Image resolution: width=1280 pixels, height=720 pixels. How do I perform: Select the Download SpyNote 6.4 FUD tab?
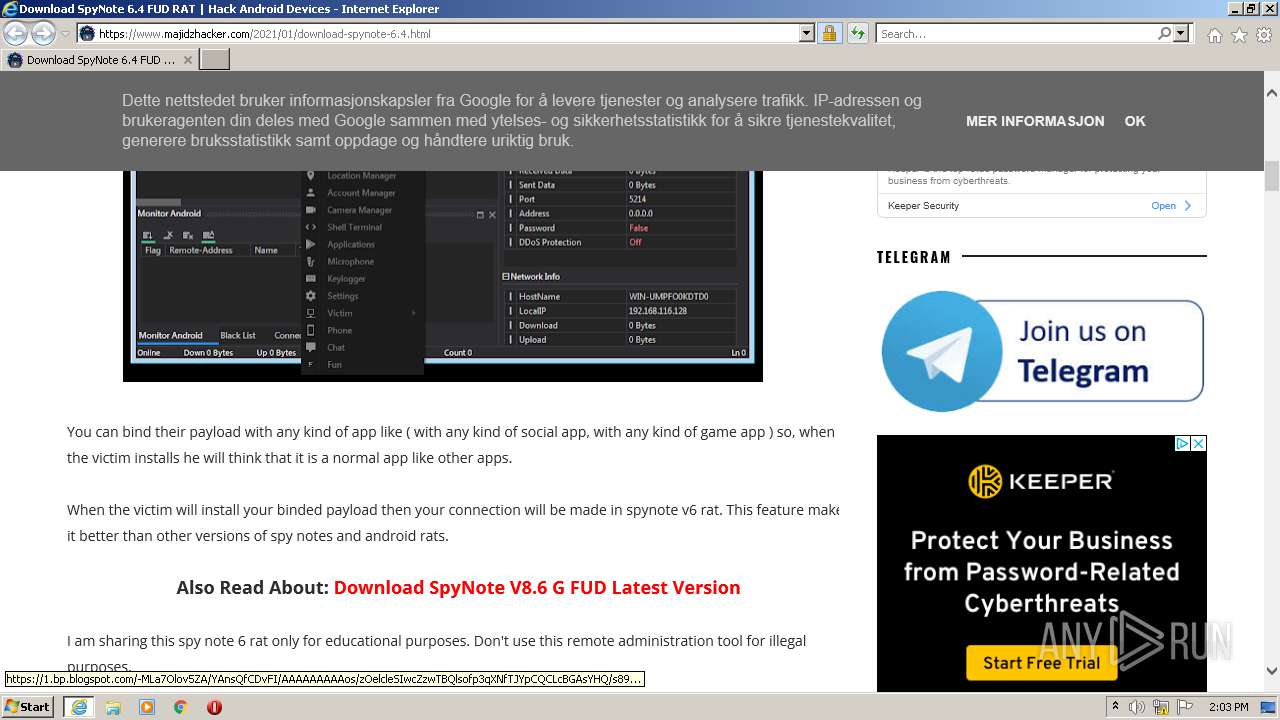(x=99, y=60)
